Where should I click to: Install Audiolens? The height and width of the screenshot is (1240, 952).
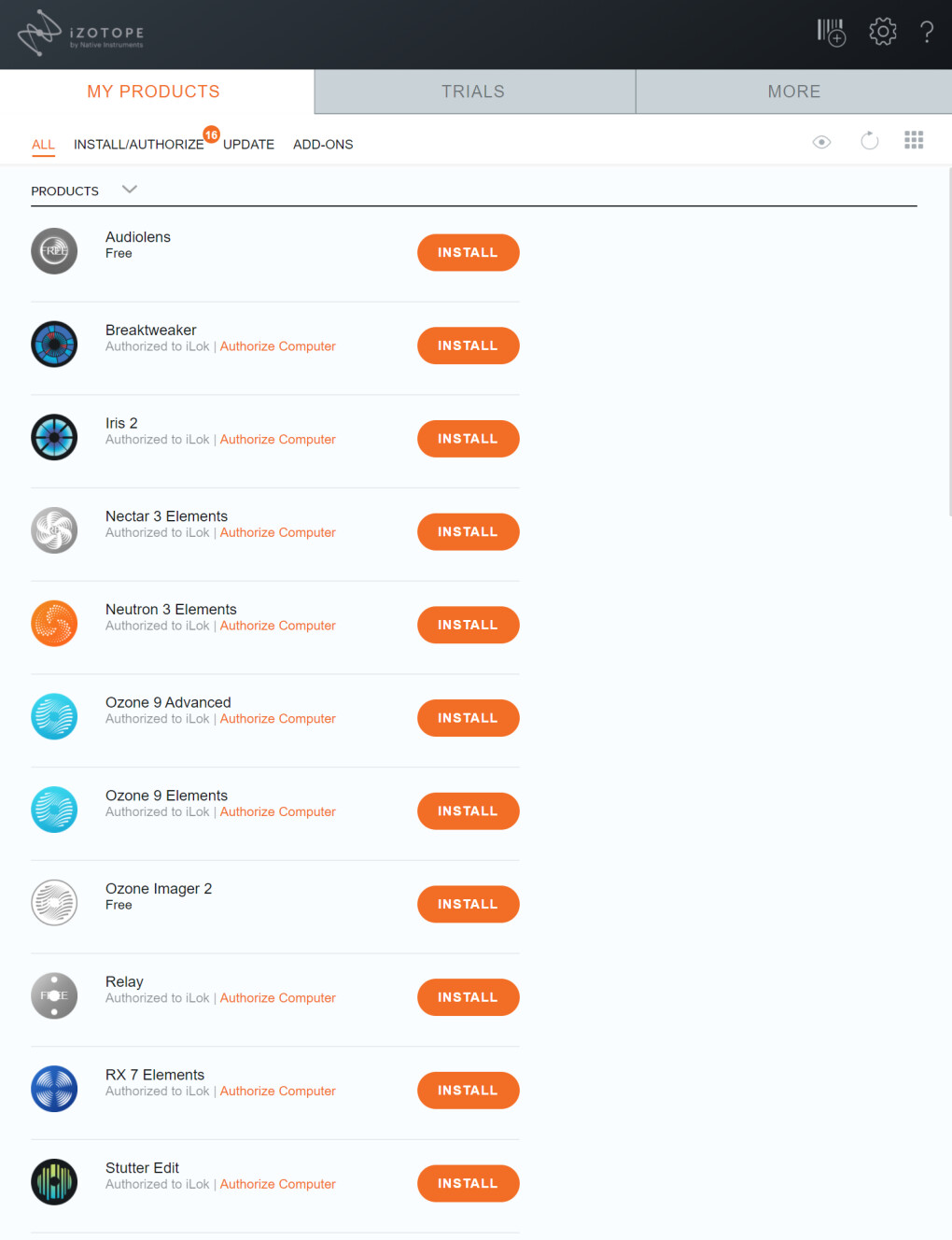pyautogui.click(x=468, y=252)
